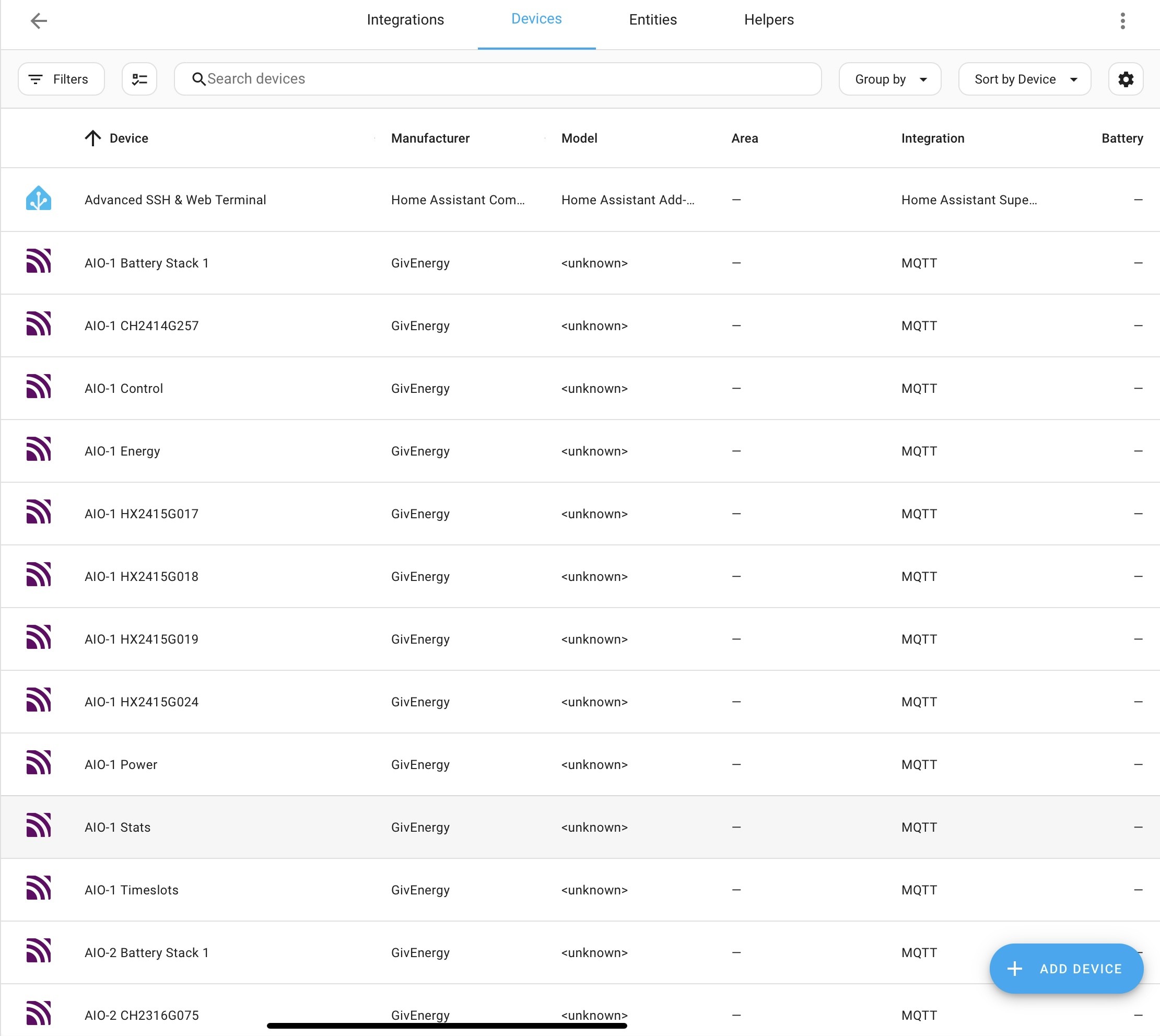The width and height of the screenshot is (1160, 1036).
Task: Enter selection mode using the checklist icon
Action: coord(139,79)
